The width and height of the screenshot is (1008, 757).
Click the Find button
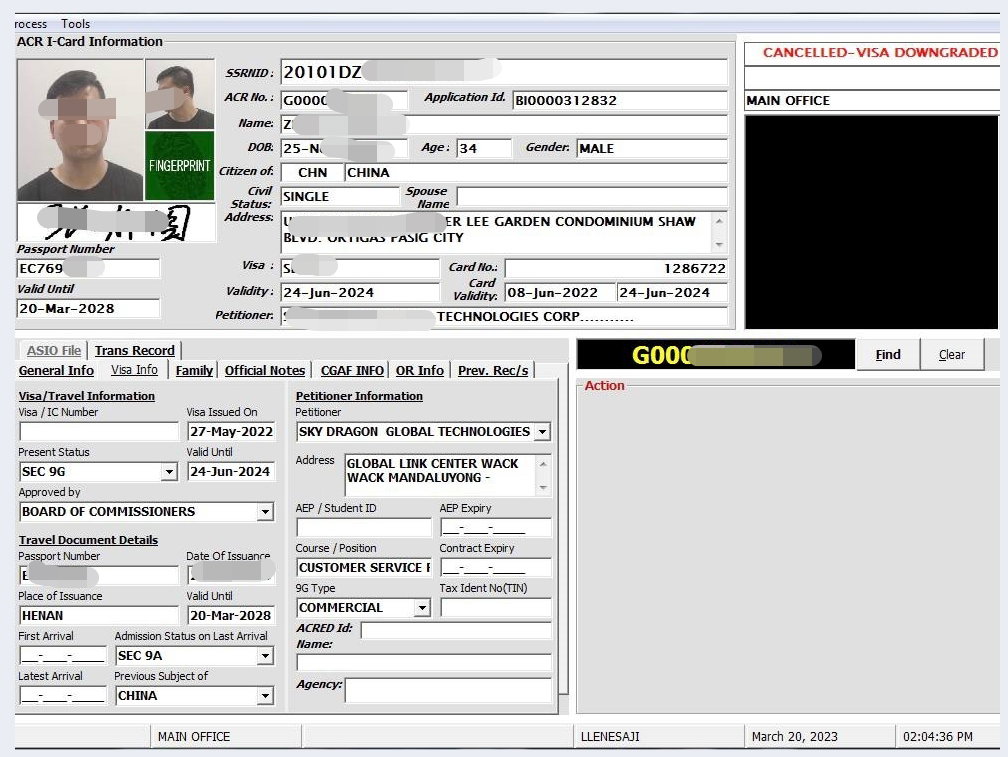tap(887, 354)
